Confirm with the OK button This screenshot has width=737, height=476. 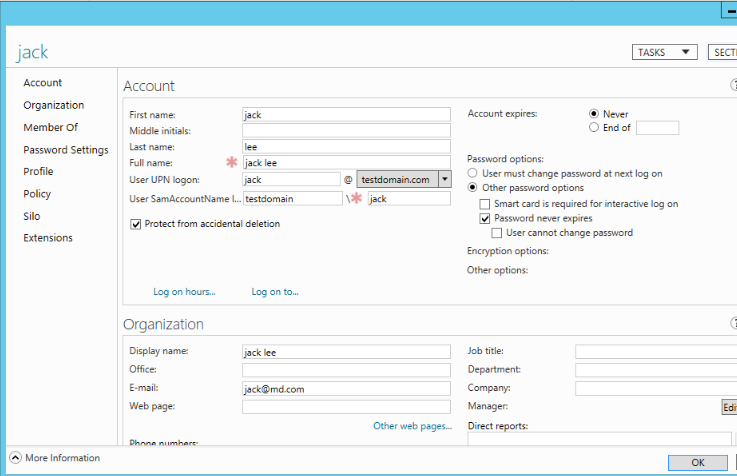coord(698,462)
